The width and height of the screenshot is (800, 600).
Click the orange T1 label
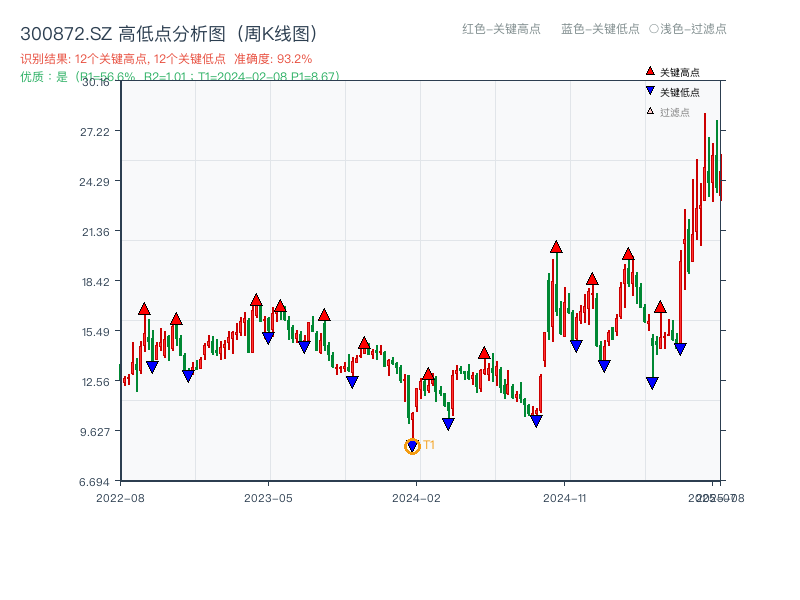pos(429,445)
